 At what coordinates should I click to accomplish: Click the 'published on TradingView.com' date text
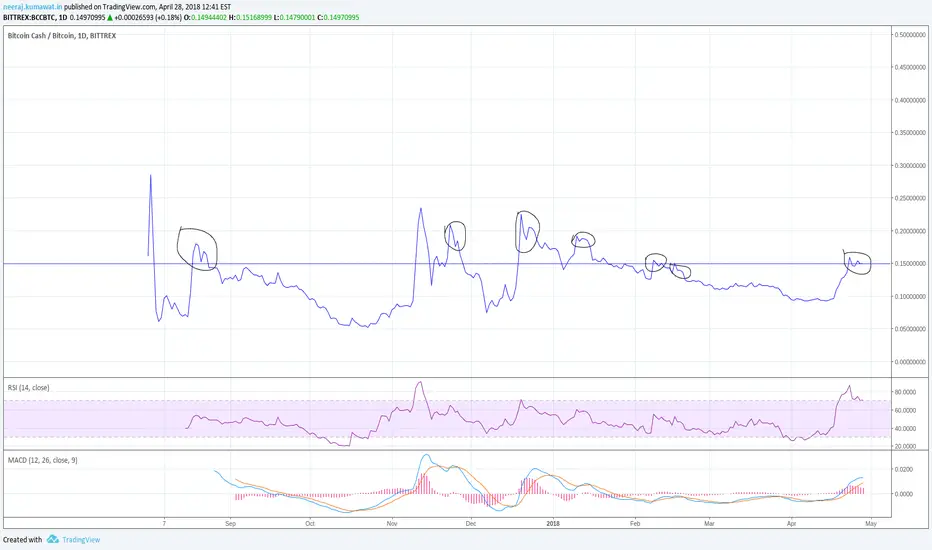pos(147,7)
